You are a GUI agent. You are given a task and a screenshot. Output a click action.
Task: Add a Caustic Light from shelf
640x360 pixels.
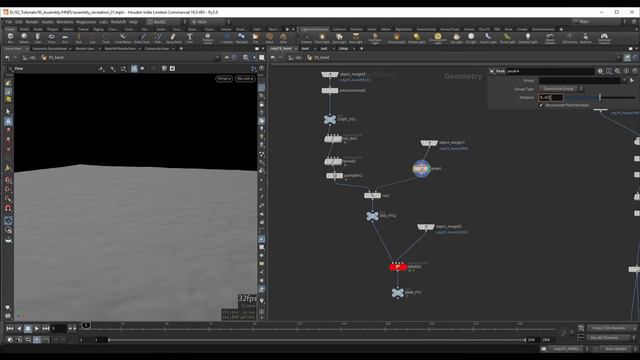click(488, 38)
